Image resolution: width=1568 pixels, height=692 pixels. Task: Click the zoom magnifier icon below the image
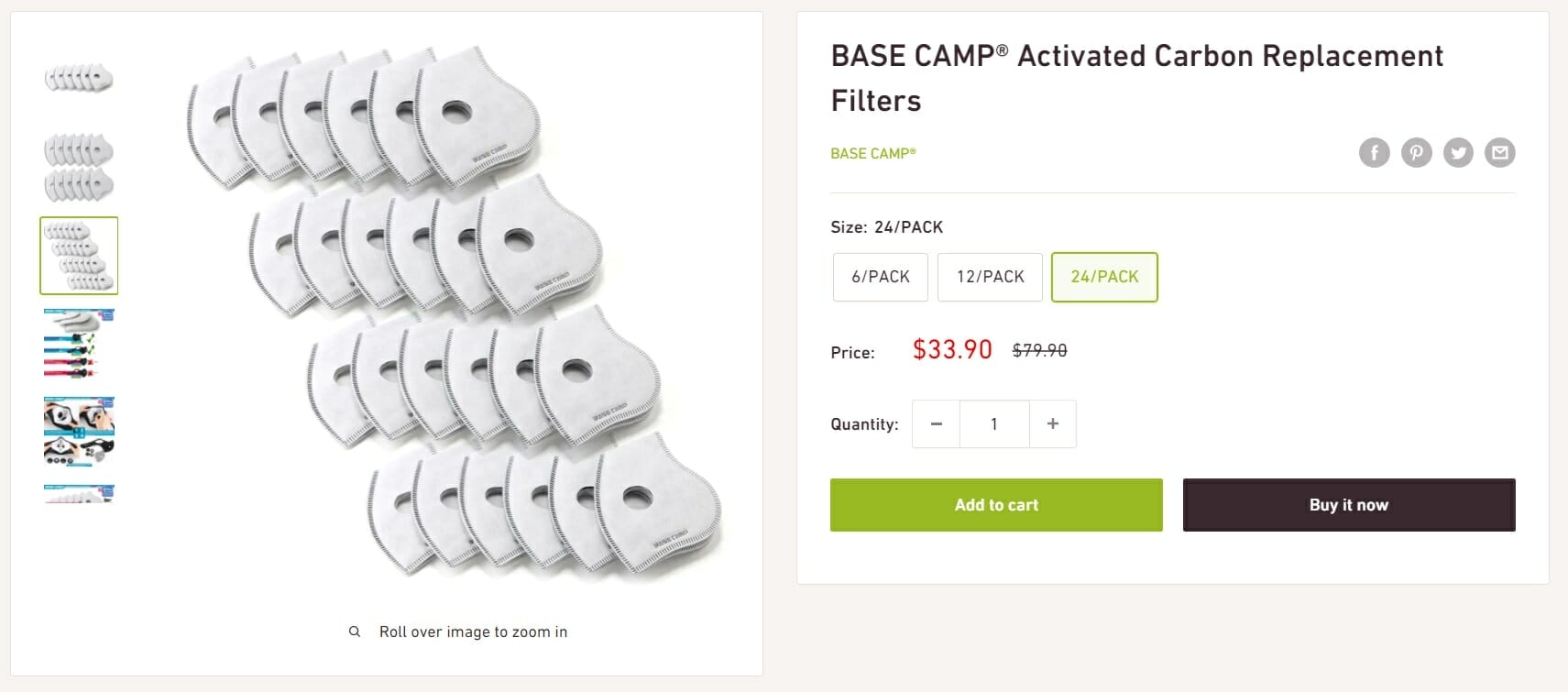(354, 631)
